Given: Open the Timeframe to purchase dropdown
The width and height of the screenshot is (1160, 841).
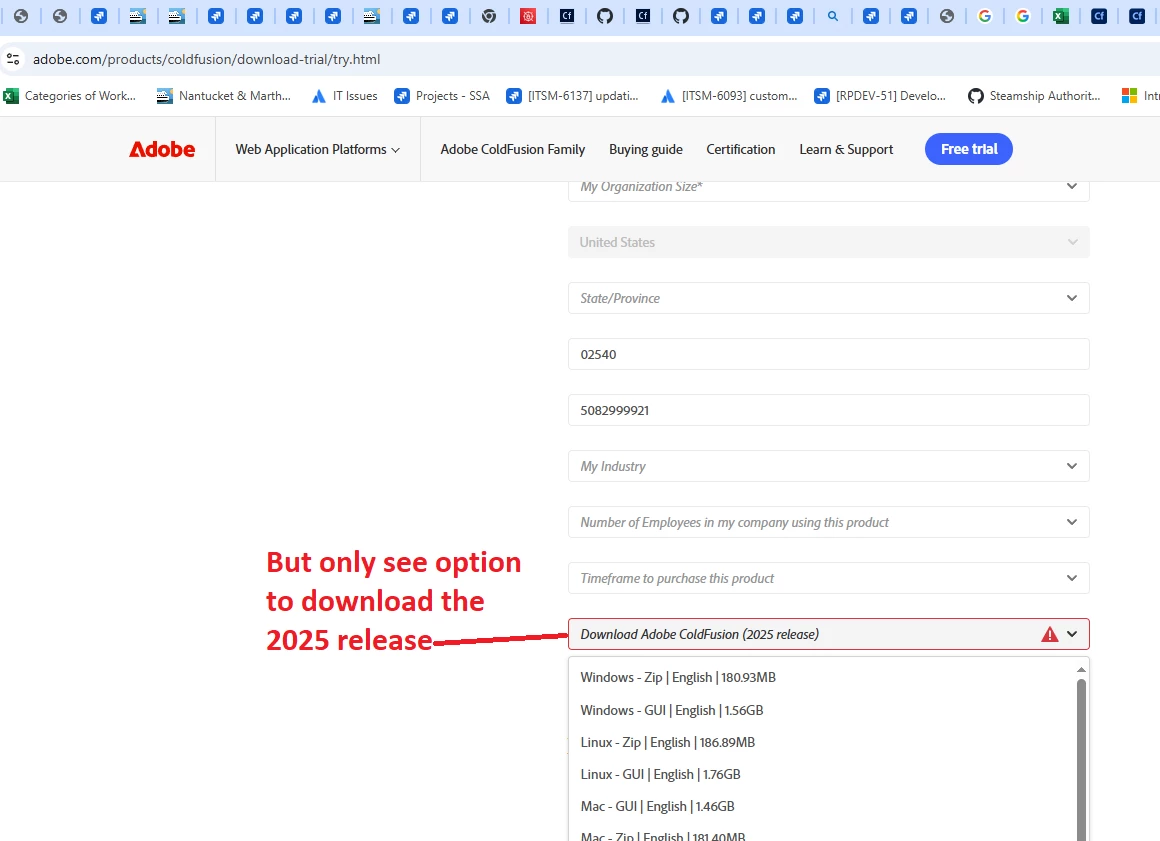Looking at the screenshot, I should [829, 578].
